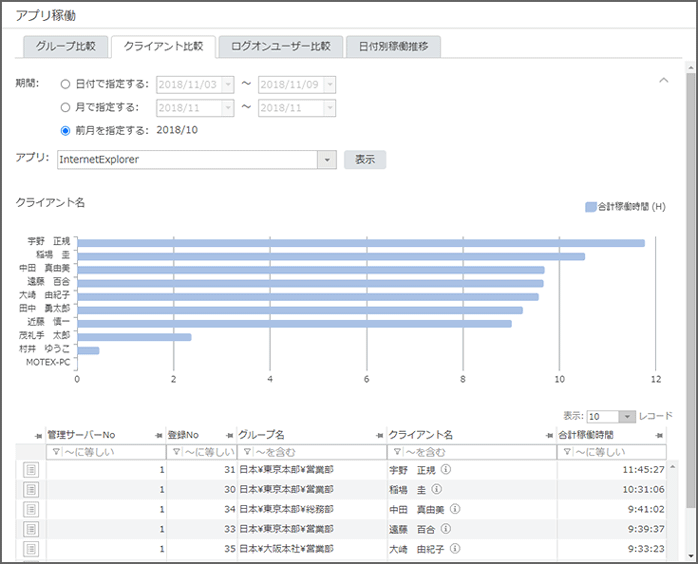The height and width of the screenshot is (564, 698).
Task: Switch to グループ比較 tab
Action: coord(65,46)
